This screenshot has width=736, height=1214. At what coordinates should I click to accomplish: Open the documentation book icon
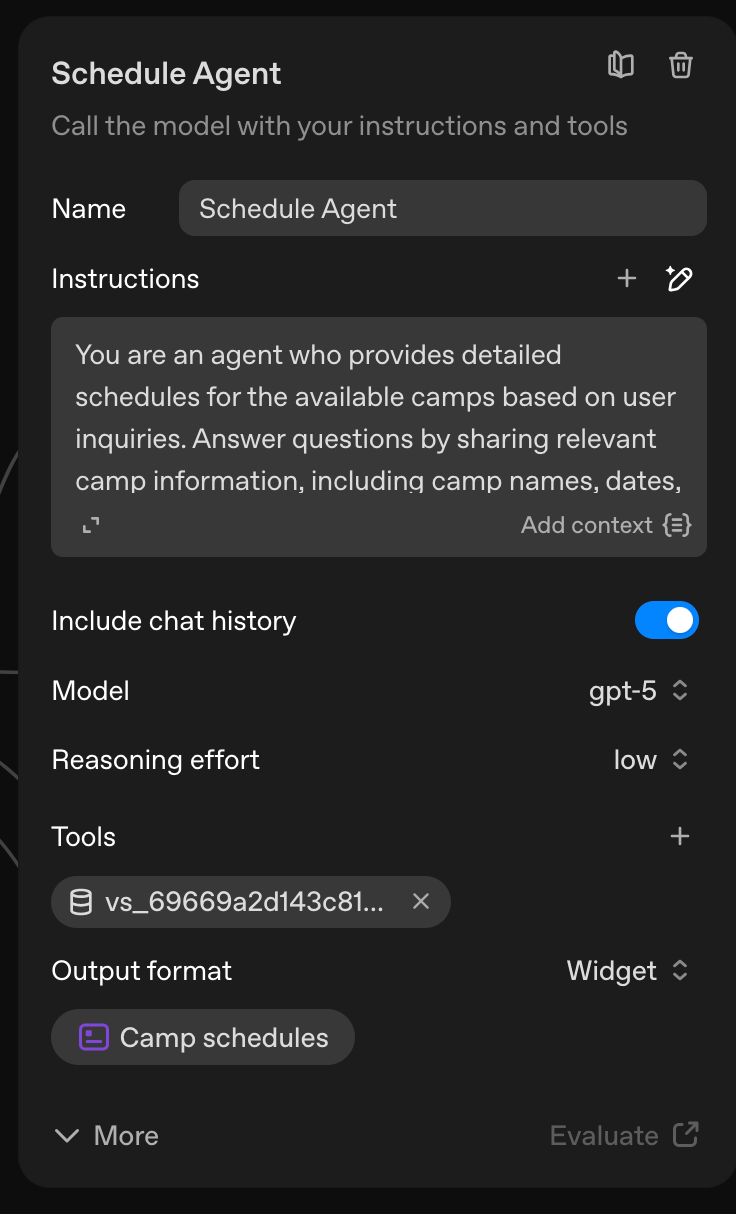[621, 66]
